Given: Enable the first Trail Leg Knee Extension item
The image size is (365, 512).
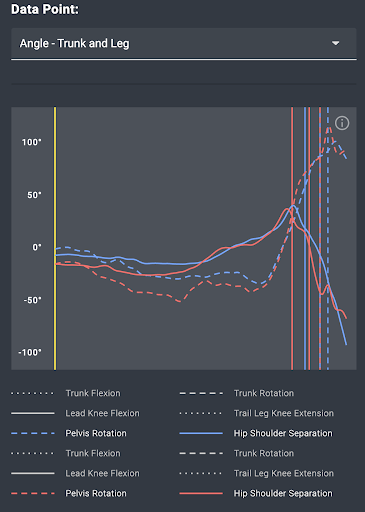Looking at the screenshot, I should click(256, 413).
